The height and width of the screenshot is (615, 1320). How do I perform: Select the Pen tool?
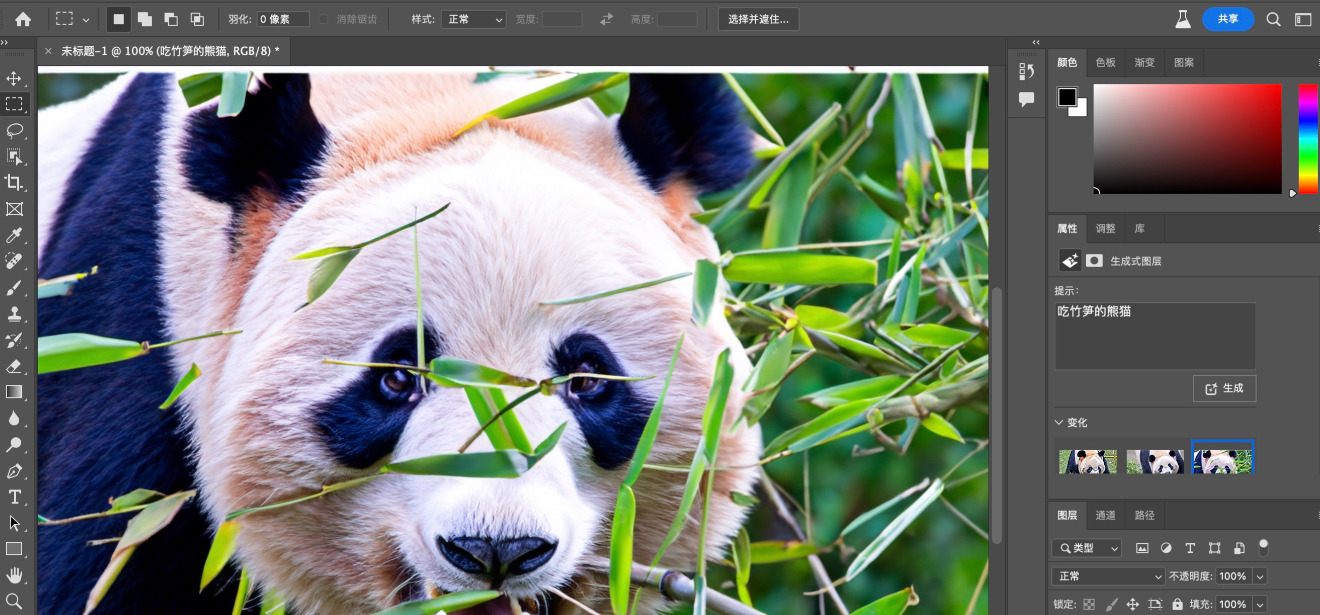coord(14,471)
